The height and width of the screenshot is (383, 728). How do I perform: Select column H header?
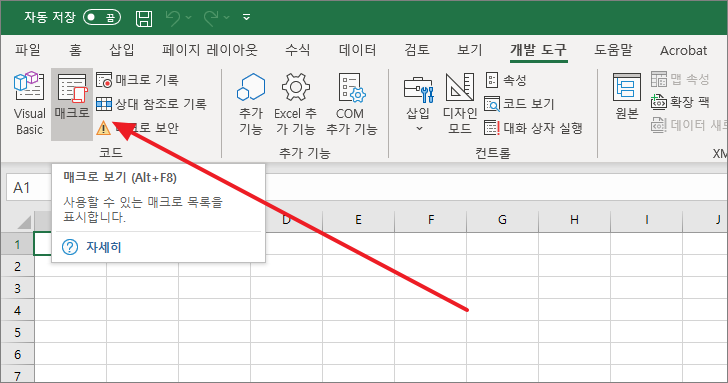click(x=574, y=220)
